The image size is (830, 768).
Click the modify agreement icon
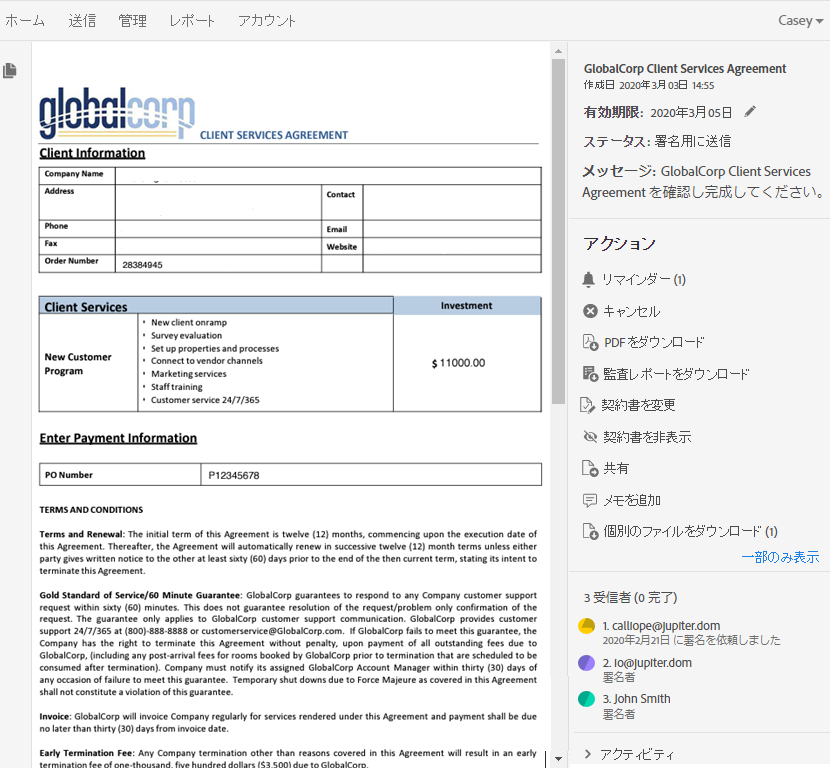coord(588,405)
